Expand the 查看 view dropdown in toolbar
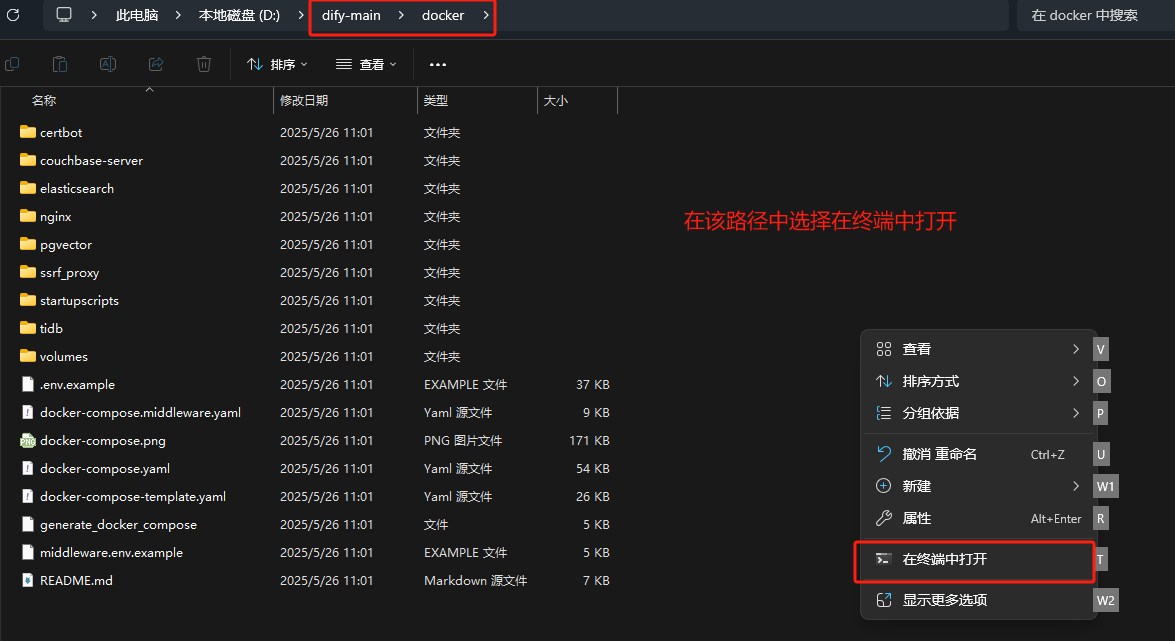This screenshot has height=641, width=1175. pos(366,64)
